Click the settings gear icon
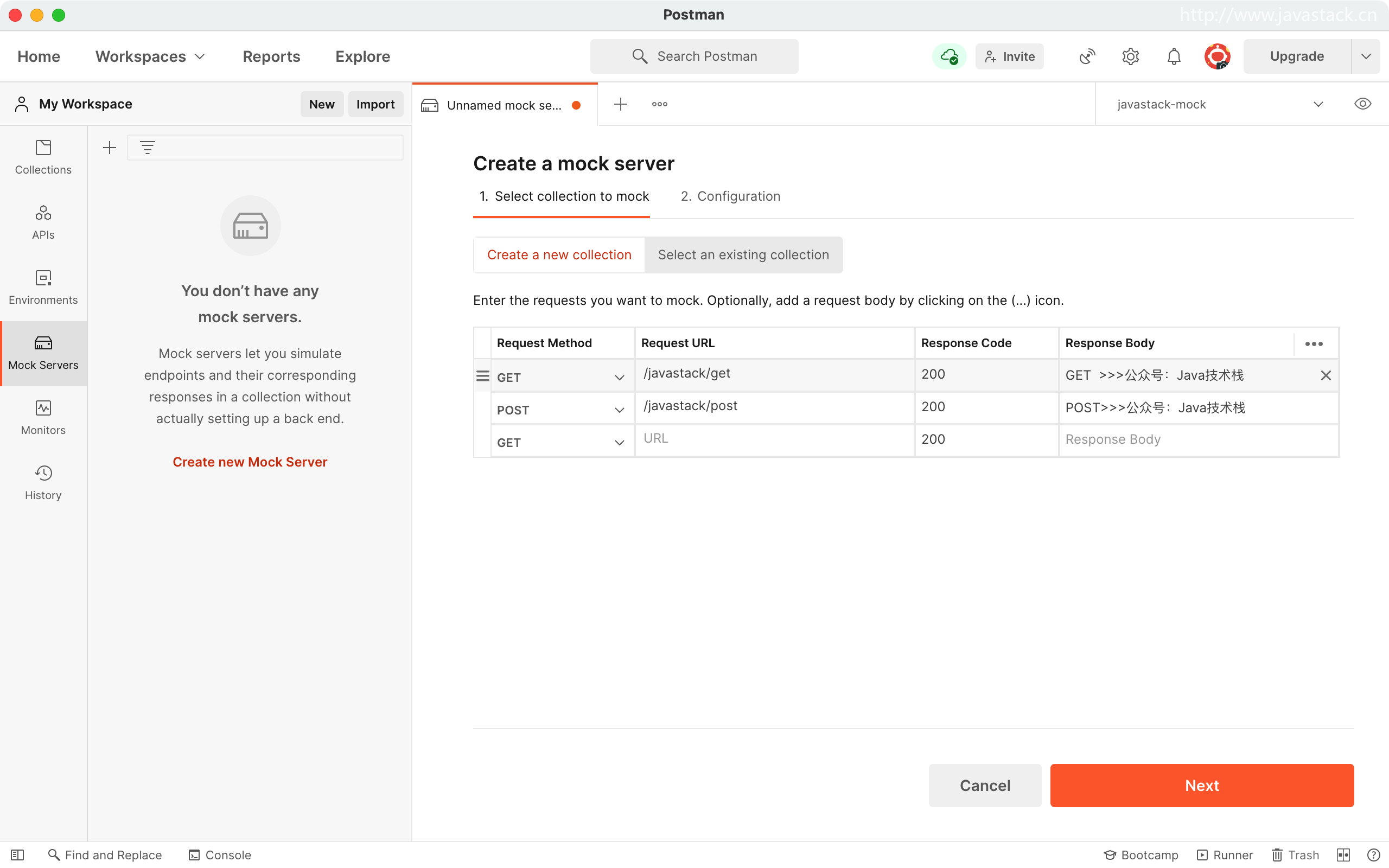The image size is (1389, 868). (1130, 56)
